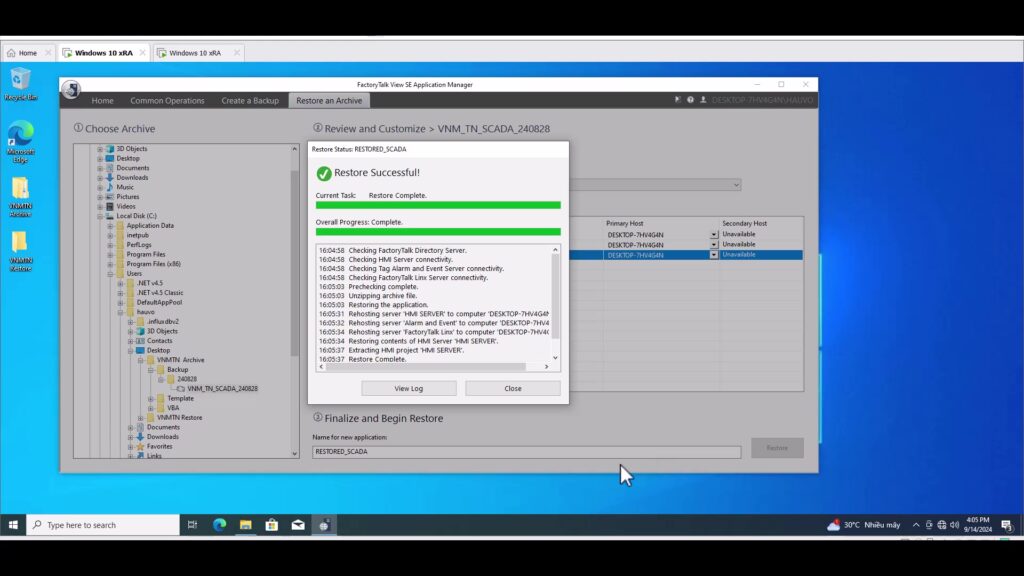Click the Microsoft Store taskbar icon

pyautogui.click(x=271, y=525)
